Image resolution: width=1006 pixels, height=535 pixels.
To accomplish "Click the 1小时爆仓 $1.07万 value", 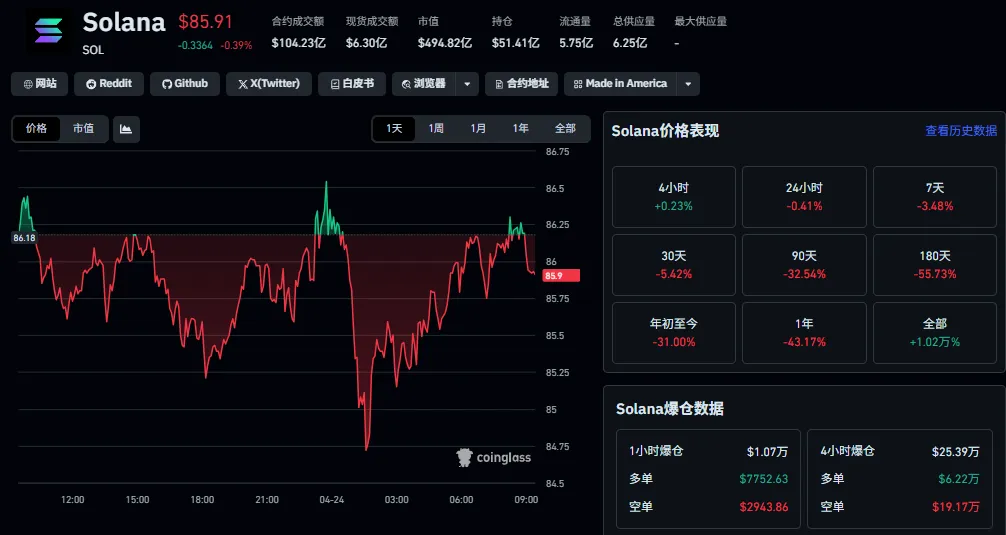I will (767, 452).
